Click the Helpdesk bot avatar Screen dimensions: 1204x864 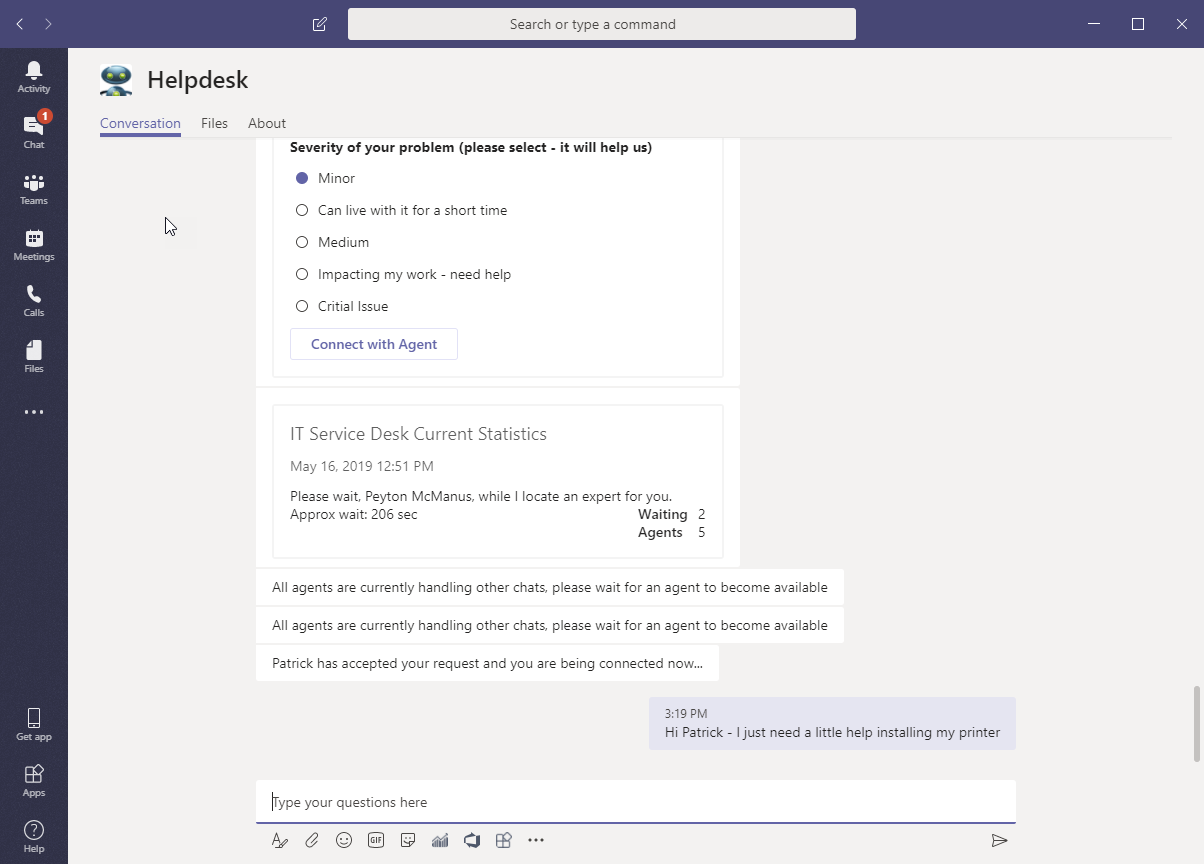point(116,80)
